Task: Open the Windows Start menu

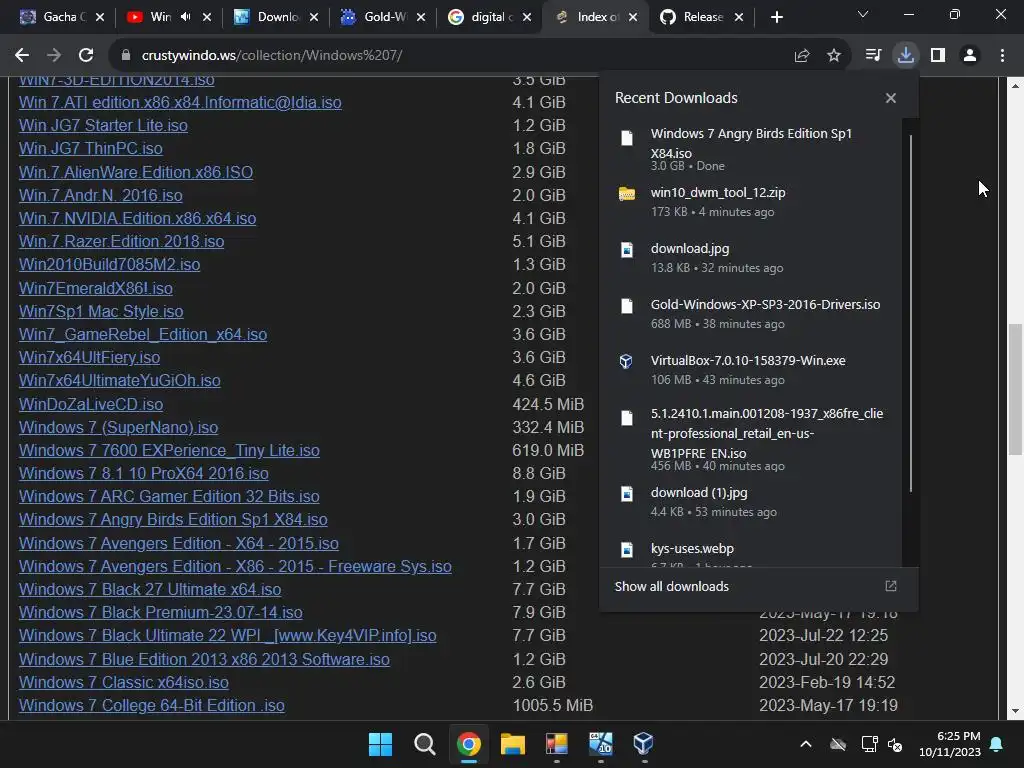Action: (x=380, y=743)
